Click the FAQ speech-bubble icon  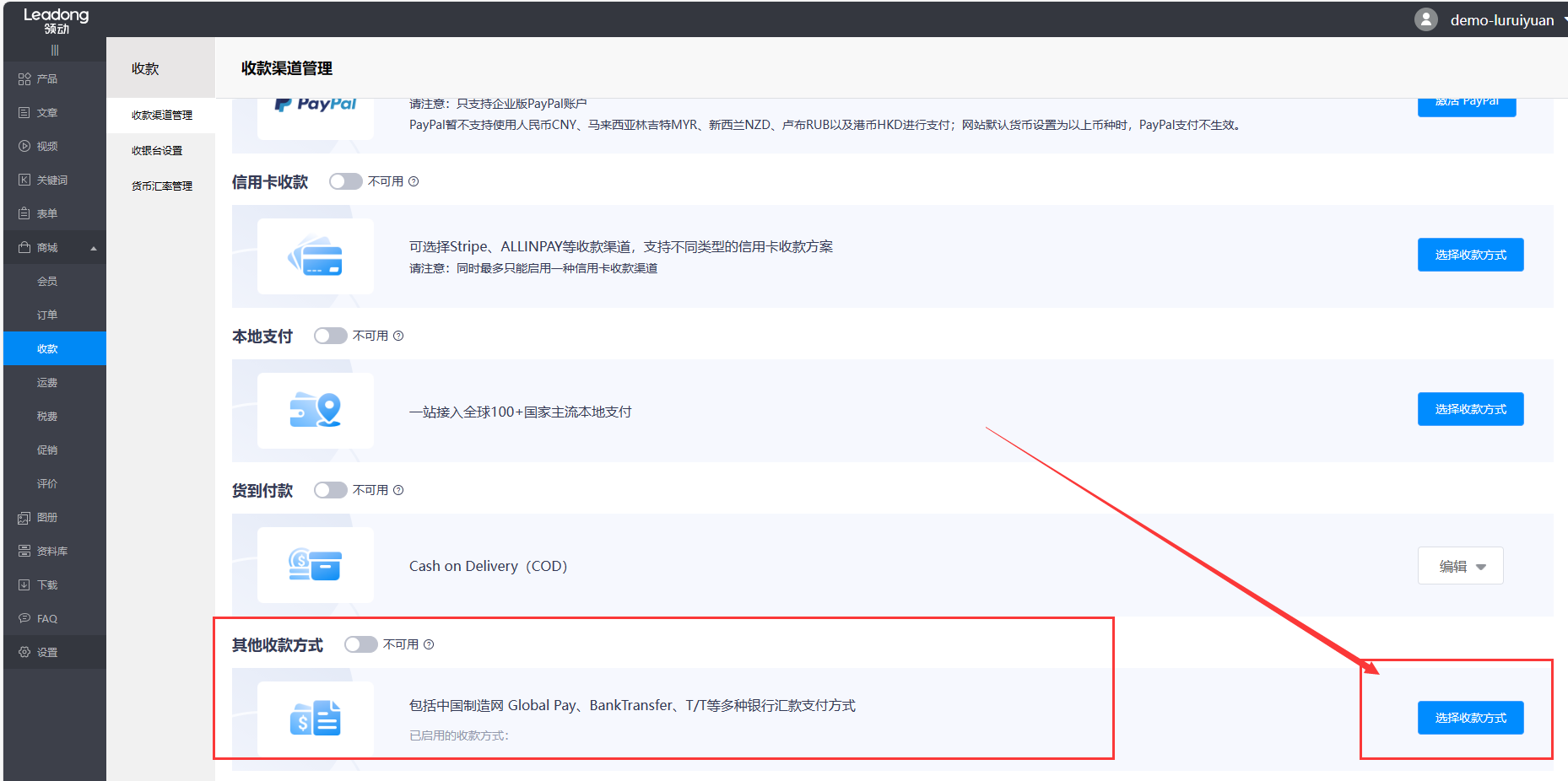point(24,617)
